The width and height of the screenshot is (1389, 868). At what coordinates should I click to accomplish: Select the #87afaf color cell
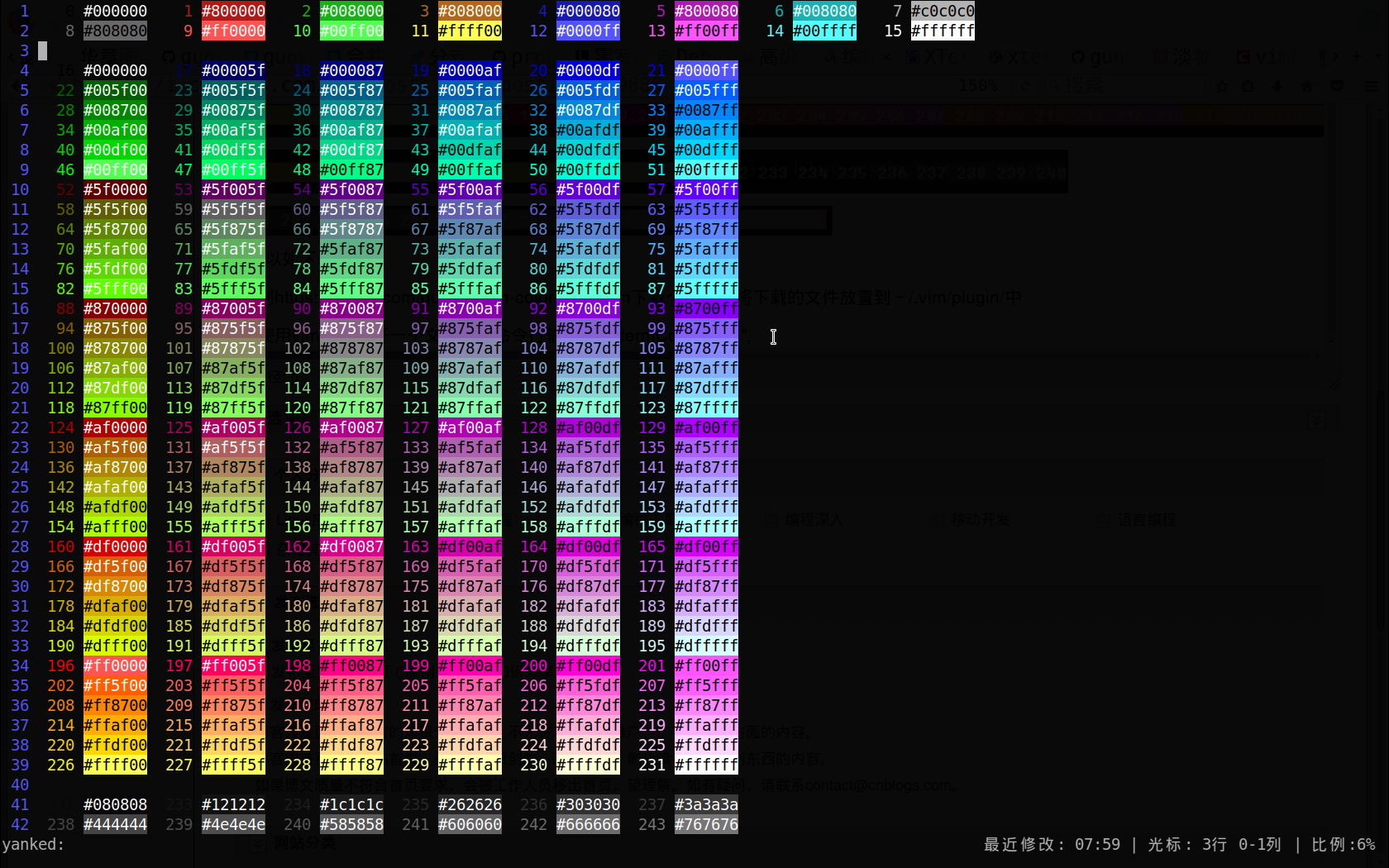coord(470,368)
